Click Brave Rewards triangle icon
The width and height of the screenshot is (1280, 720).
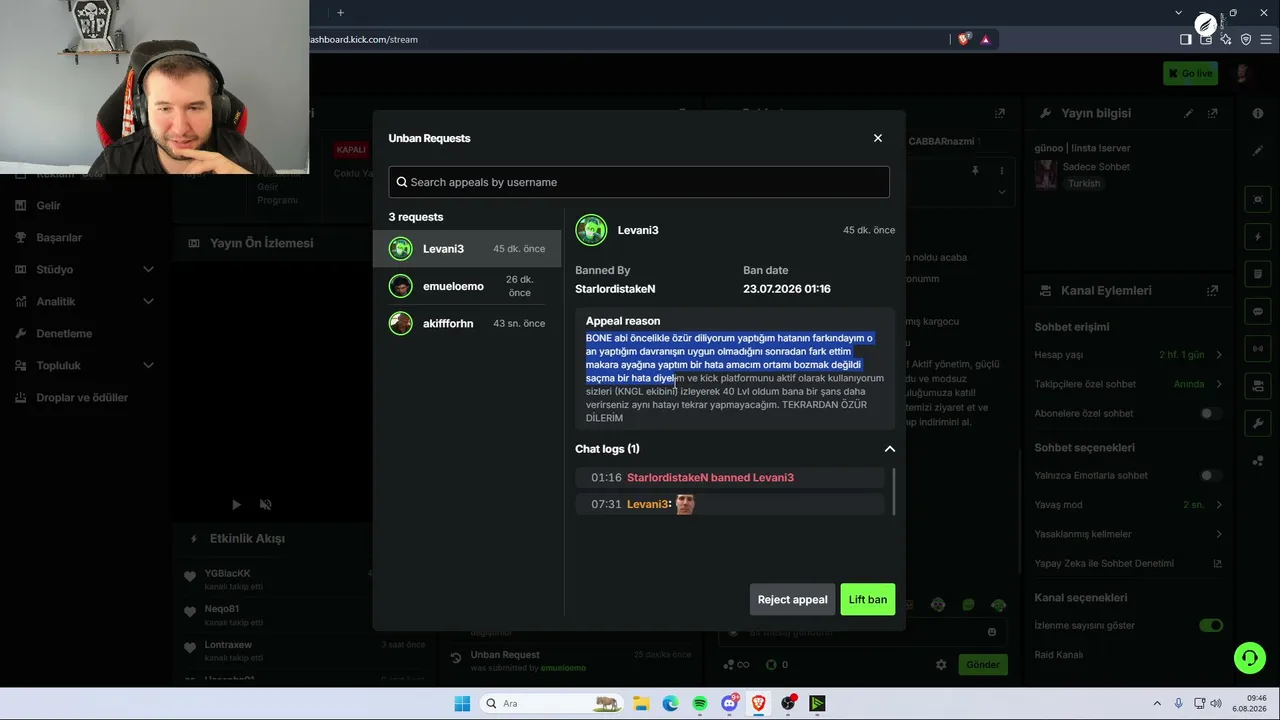point(986,39)
